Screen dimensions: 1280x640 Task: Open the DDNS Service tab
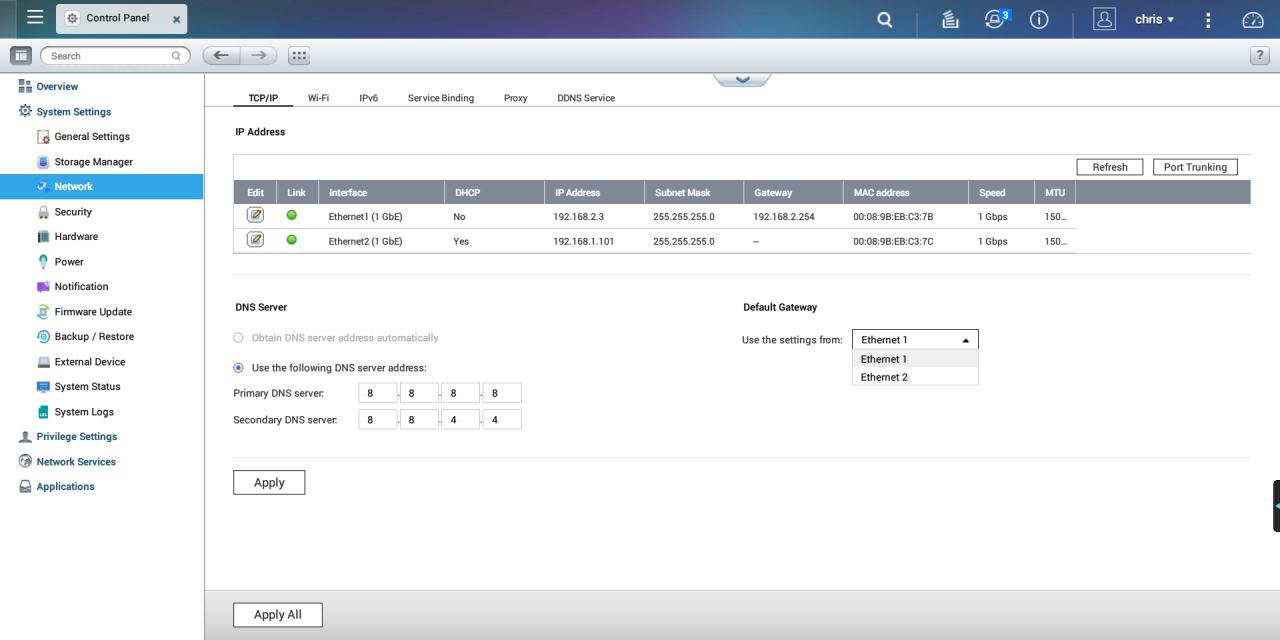tap(585, 98)
